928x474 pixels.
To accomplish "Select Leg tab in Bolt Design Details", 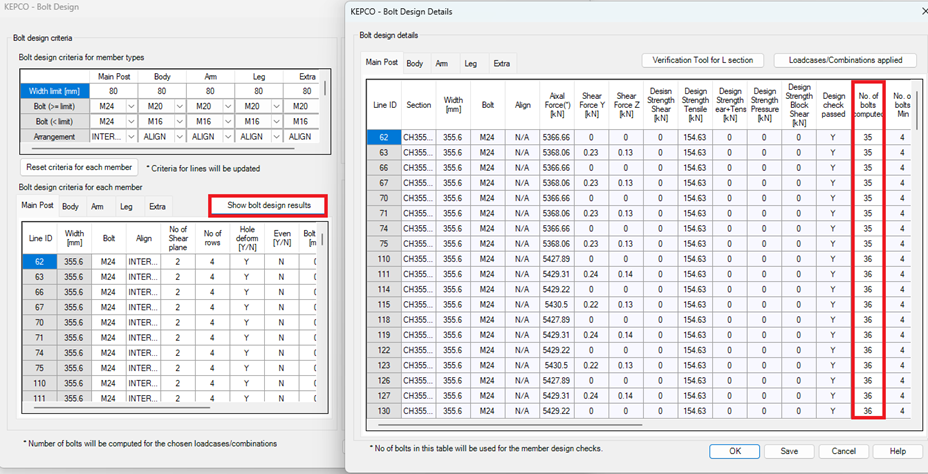I will tap(470, 63).
